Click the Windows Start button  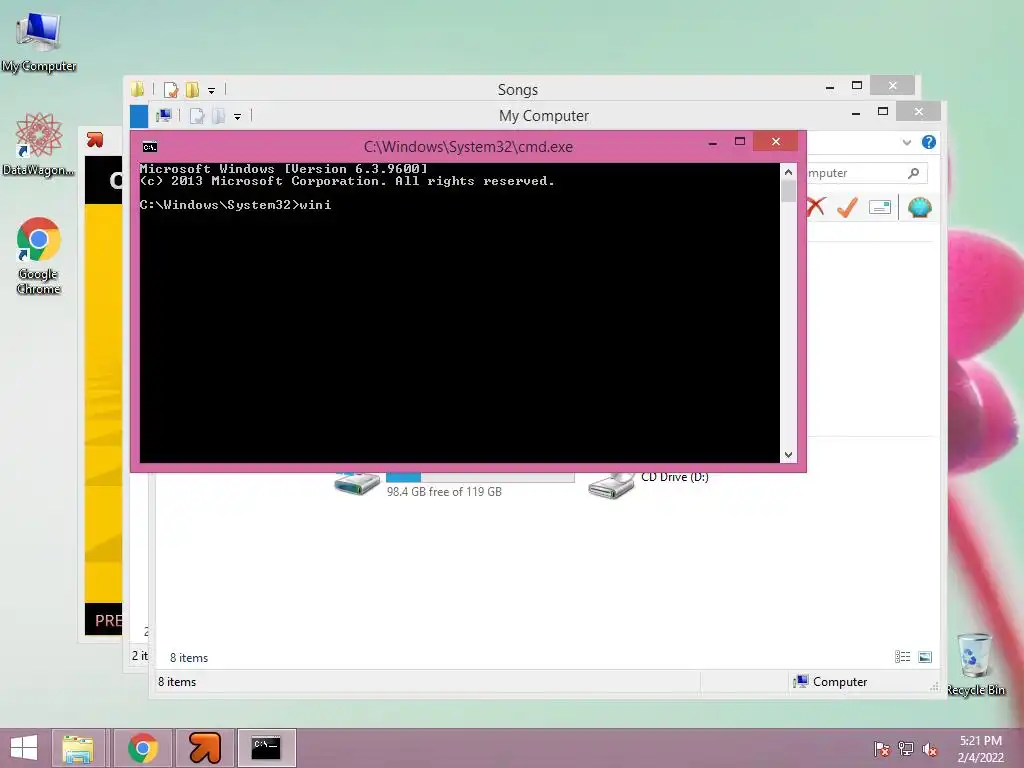point(24,748)
